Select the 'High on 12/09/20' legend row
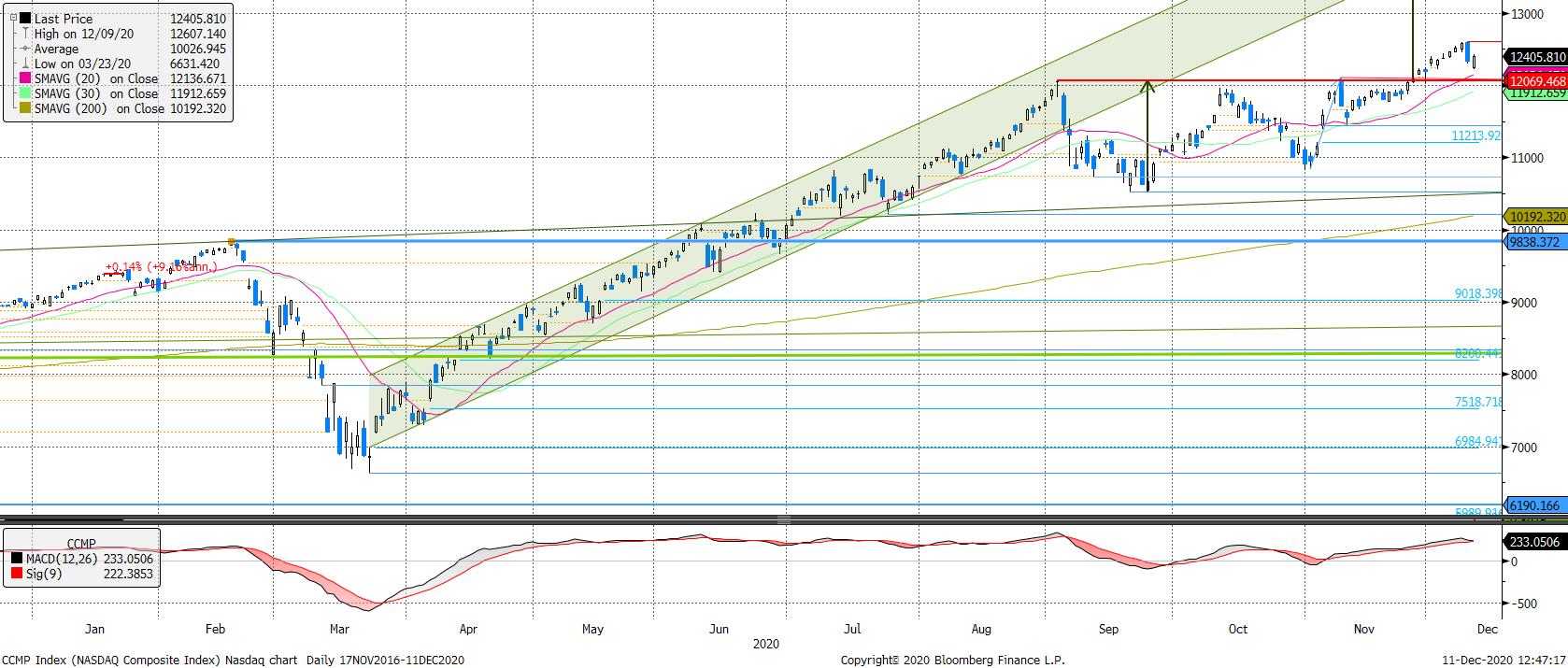The image size is (1568, 668). [121, 34]
